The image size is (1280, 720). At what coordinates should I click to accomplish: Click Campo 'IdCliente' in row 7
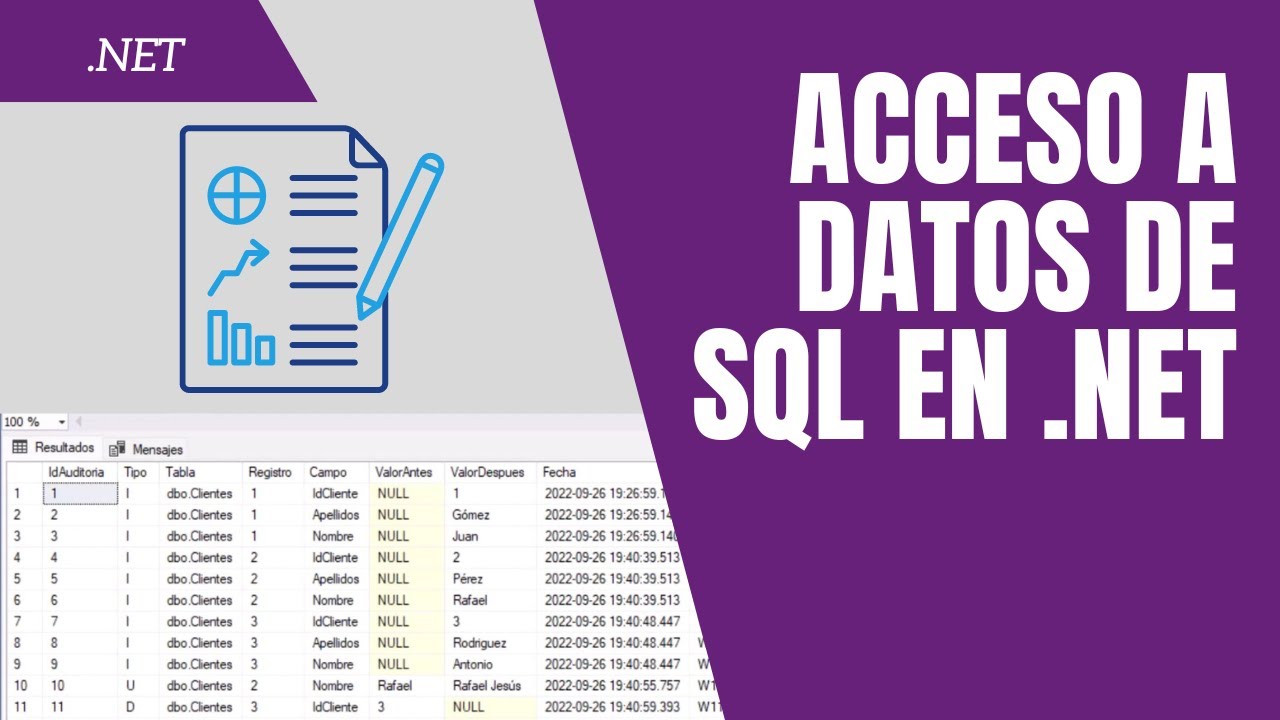click(336, 622)
